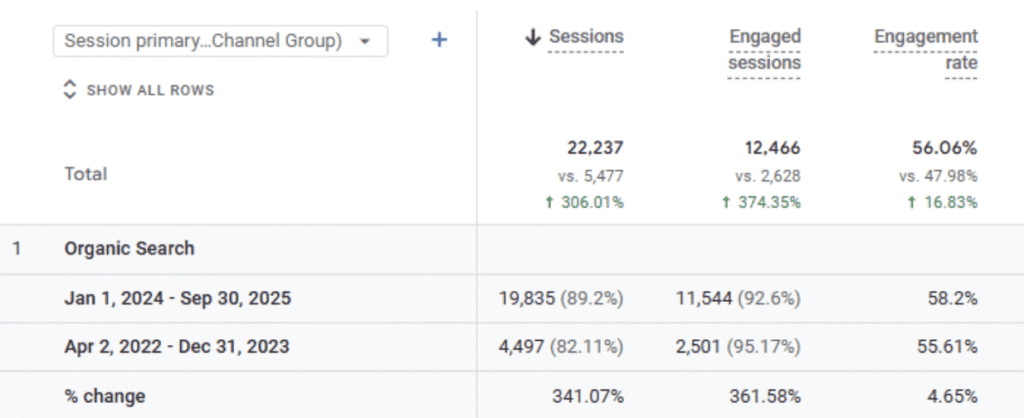Click the % change row label
The image size is (1024, 418).
(x=105, y=396)
